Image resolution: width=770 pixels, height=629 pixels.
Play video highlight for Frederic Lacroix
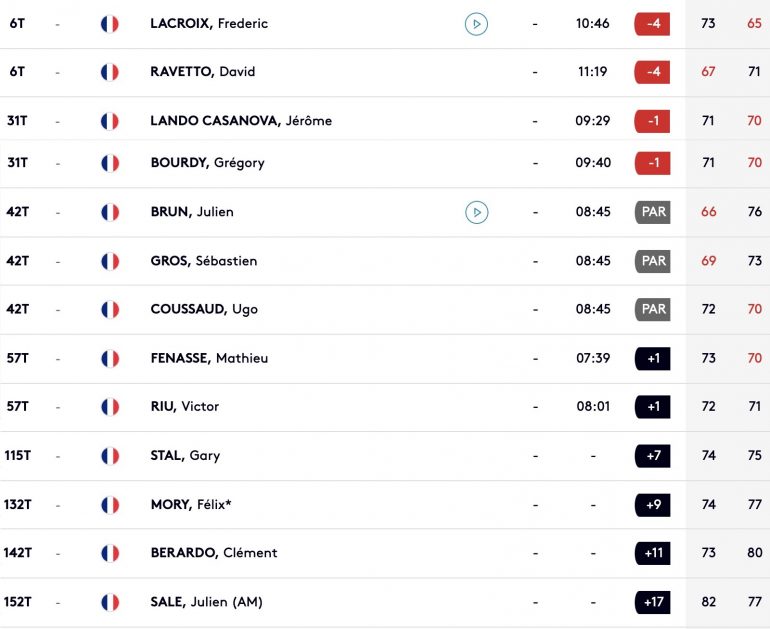tap(476, 23)
